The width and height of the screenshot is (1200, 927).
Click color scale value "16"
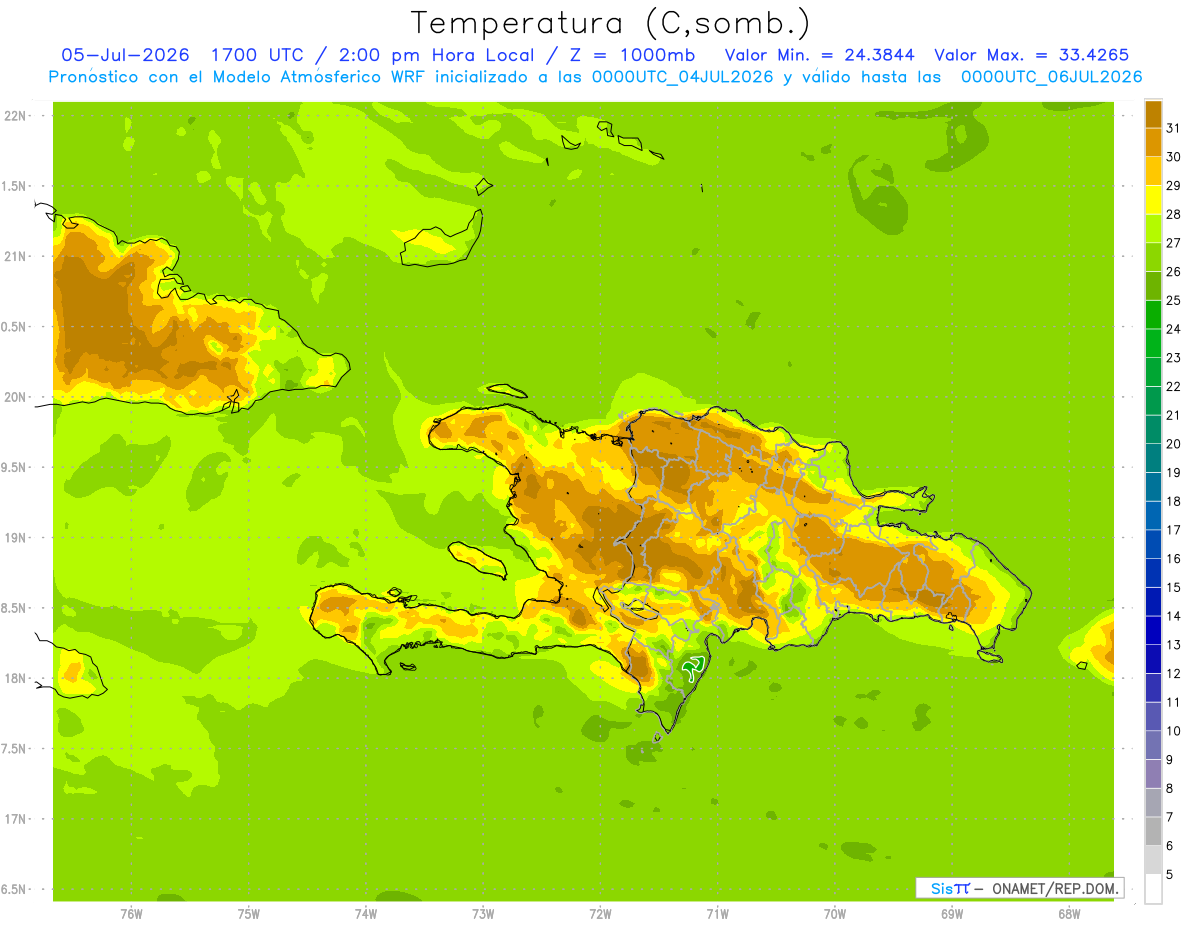pyautogui.click(x=1173, y=559)
